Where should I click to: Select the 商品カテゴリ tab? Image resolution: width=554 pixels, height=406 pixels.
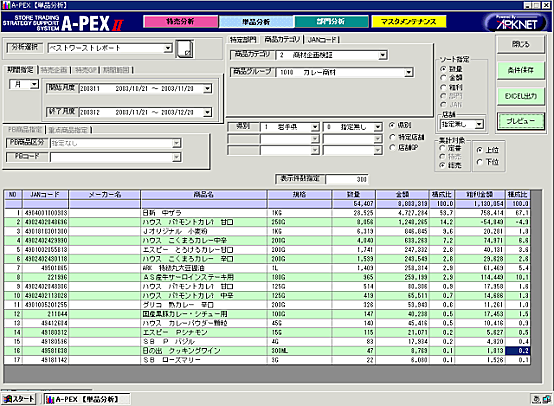[282, 39]
